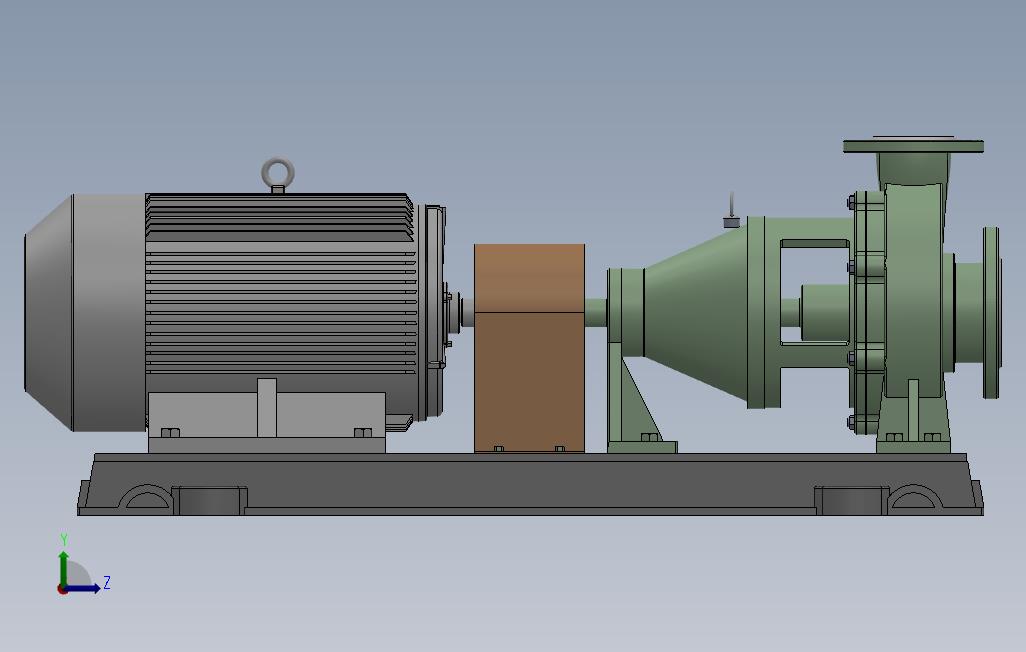Screen dimensions: 1026x652
Task: Select the pump's top discharge flange
Action: [x=913, y=145]
